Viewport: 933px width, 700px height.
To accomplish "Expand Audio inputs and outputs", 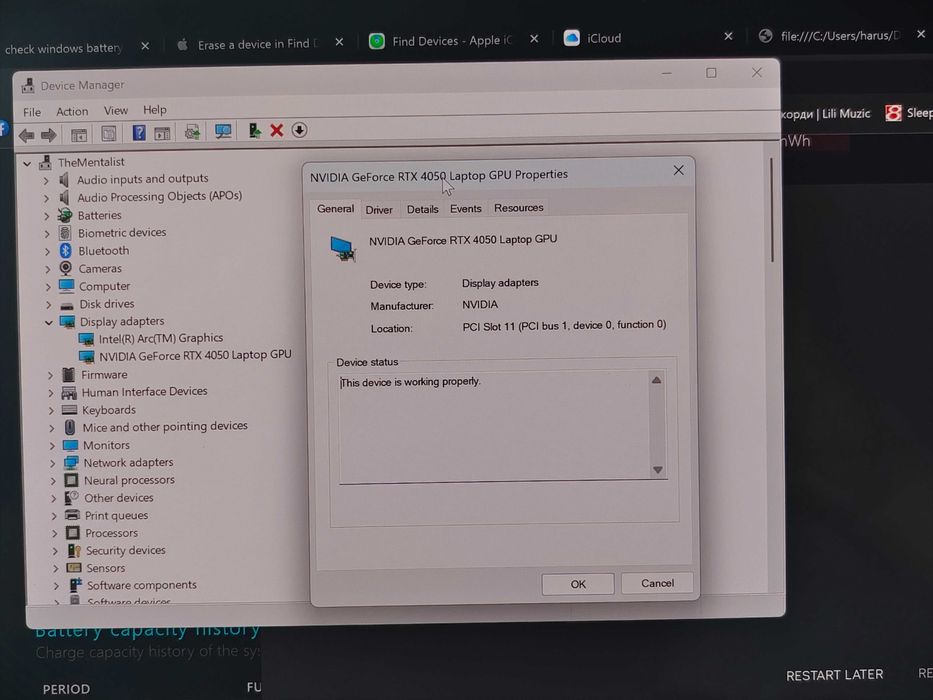I will pos(46,180).
